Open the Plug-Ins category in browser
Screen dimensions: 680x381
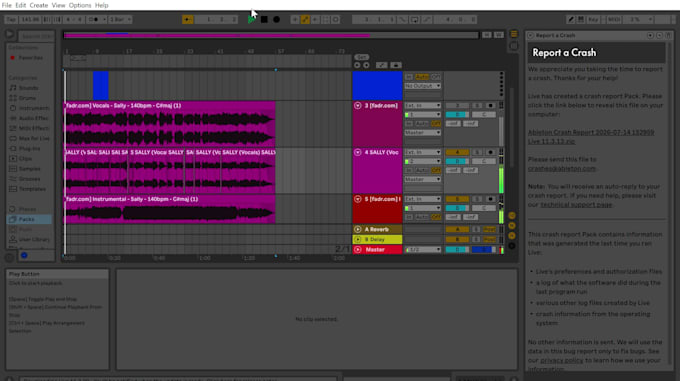[x=29, y=149]
